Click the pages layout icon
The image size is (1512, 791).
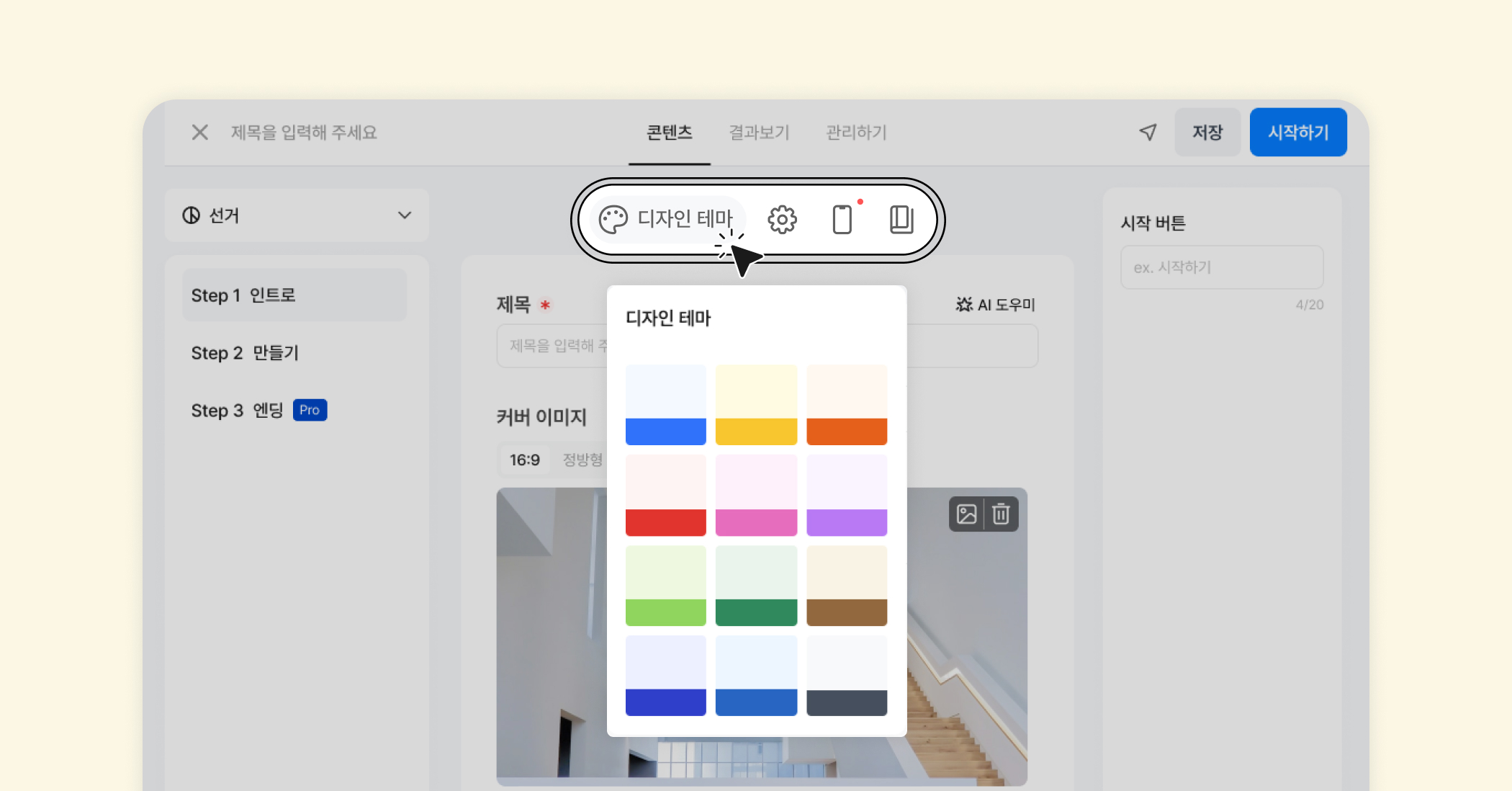901,220
